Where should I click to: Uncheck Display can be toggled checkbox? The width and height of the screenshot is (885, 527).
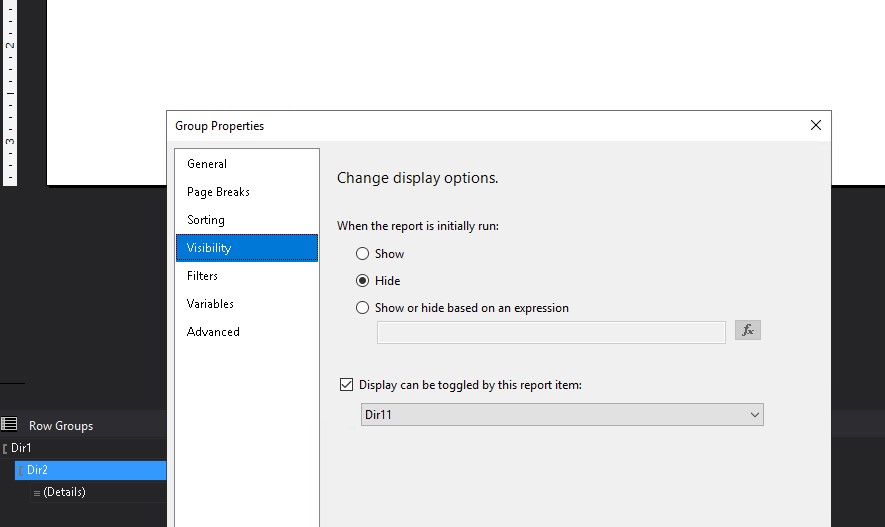[x=346, y=385]
